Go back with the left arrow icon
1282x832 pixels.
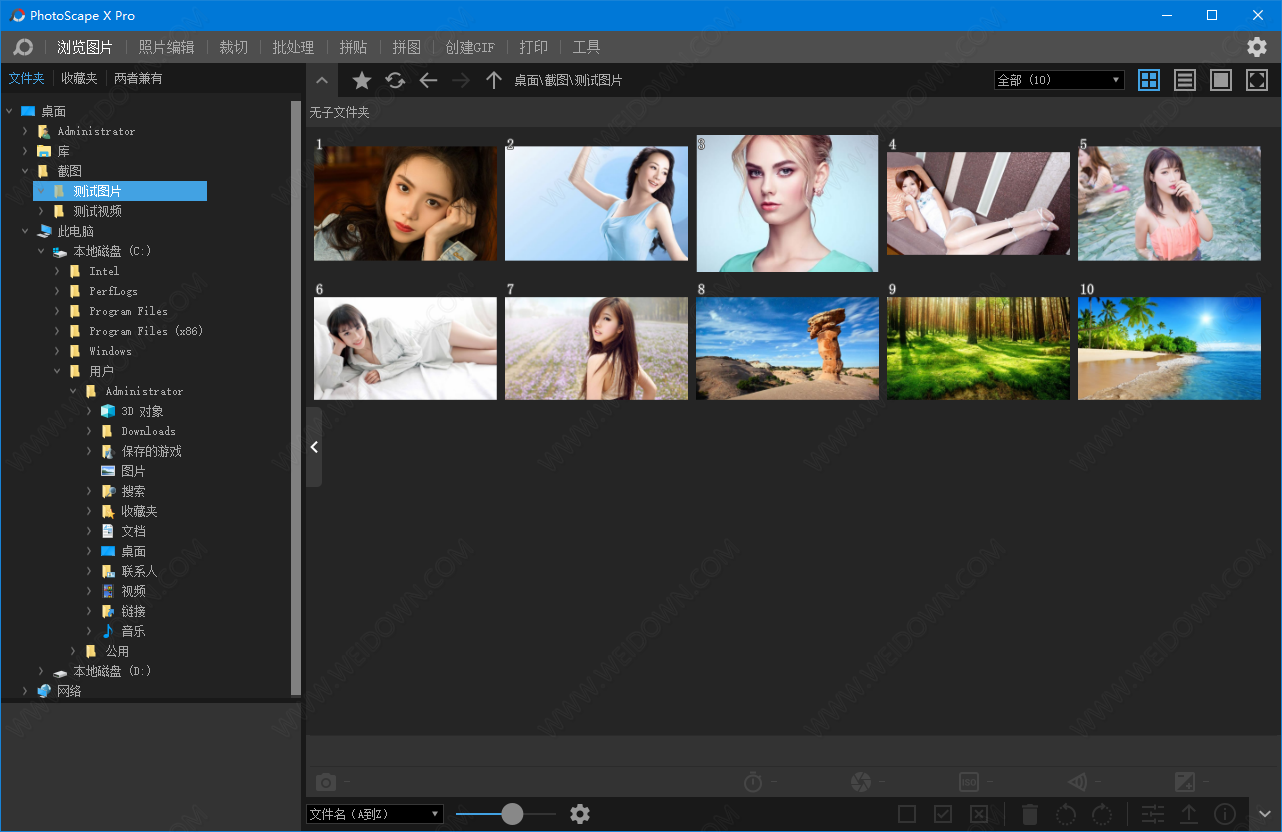pyautogui.click(x=428, y=80)
